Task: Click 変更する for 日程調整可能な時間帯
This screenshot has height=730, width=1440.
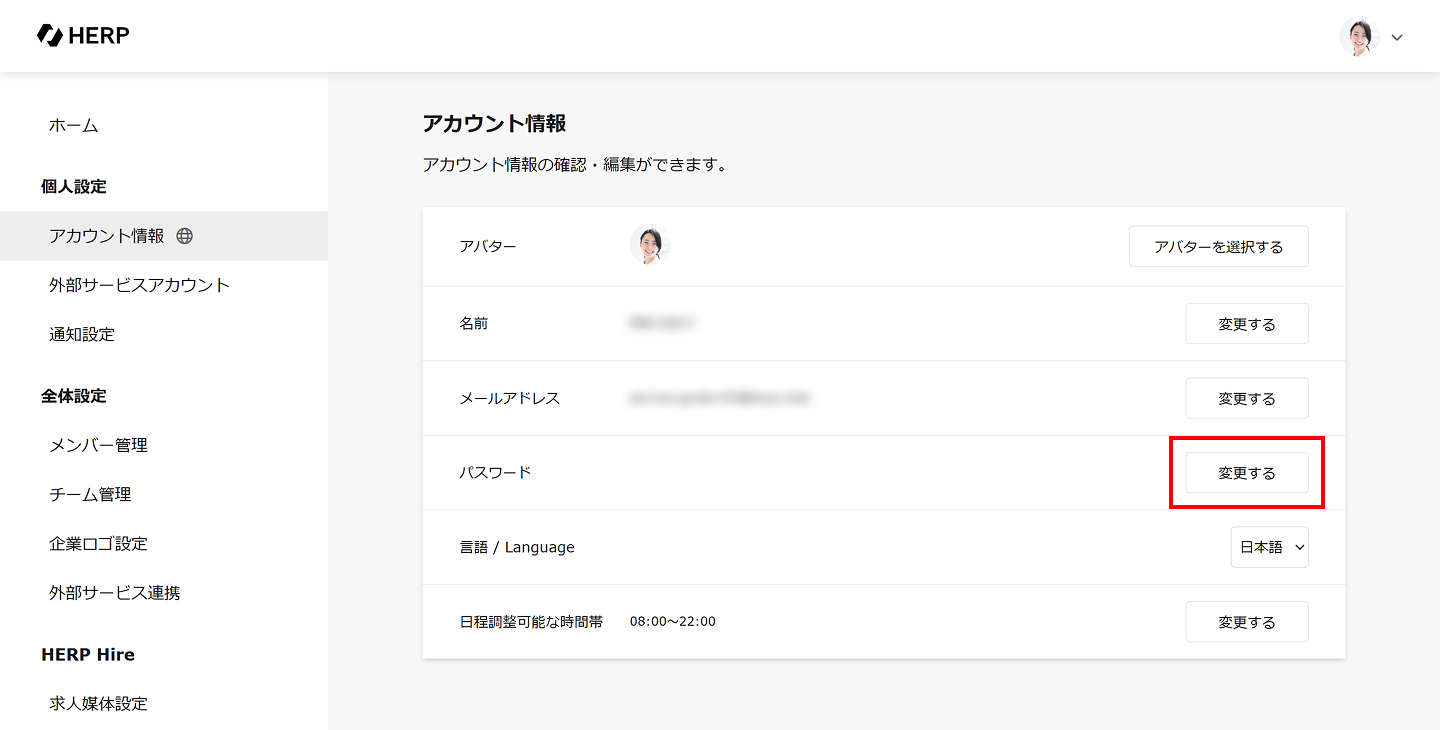Action: click(x=1246, y=622)
